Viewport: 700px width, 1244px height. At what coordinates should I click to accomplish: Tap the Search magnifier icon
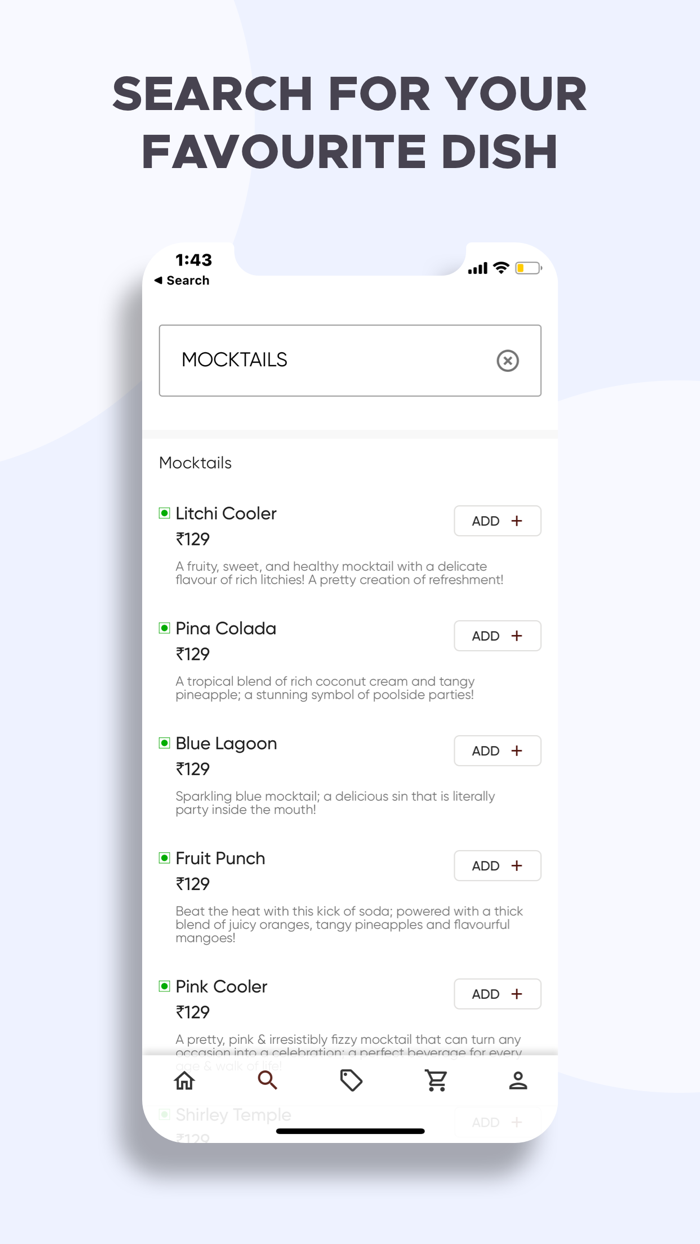[x=267, y=1080]
